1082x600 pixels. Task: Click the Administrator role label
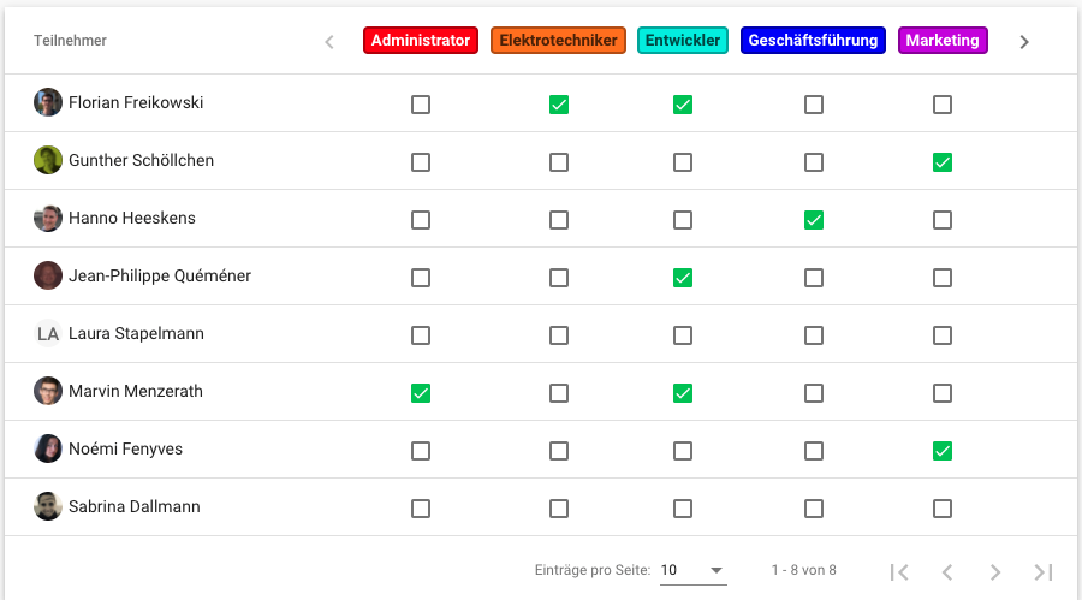click(420, 40)
